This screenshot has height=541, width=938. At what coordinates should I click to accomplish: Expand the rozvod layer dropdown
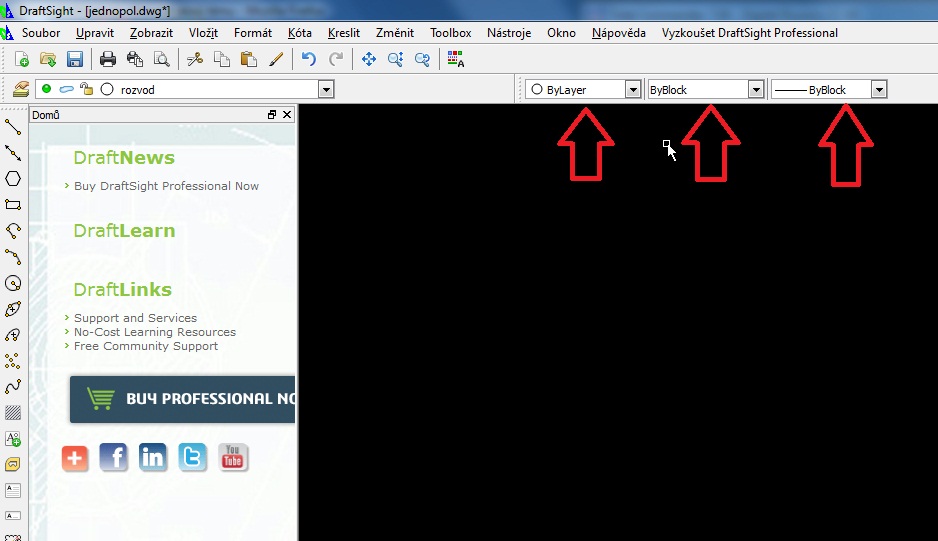(x=325, y=90)
